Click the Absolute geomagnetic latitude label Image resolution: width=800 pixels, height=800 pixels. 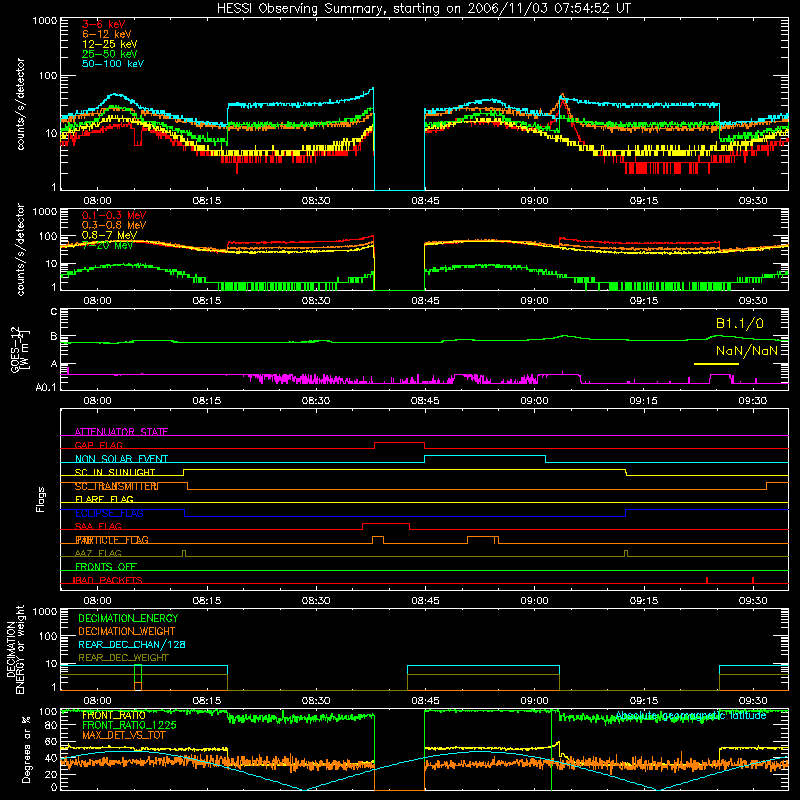coord(691,716)
